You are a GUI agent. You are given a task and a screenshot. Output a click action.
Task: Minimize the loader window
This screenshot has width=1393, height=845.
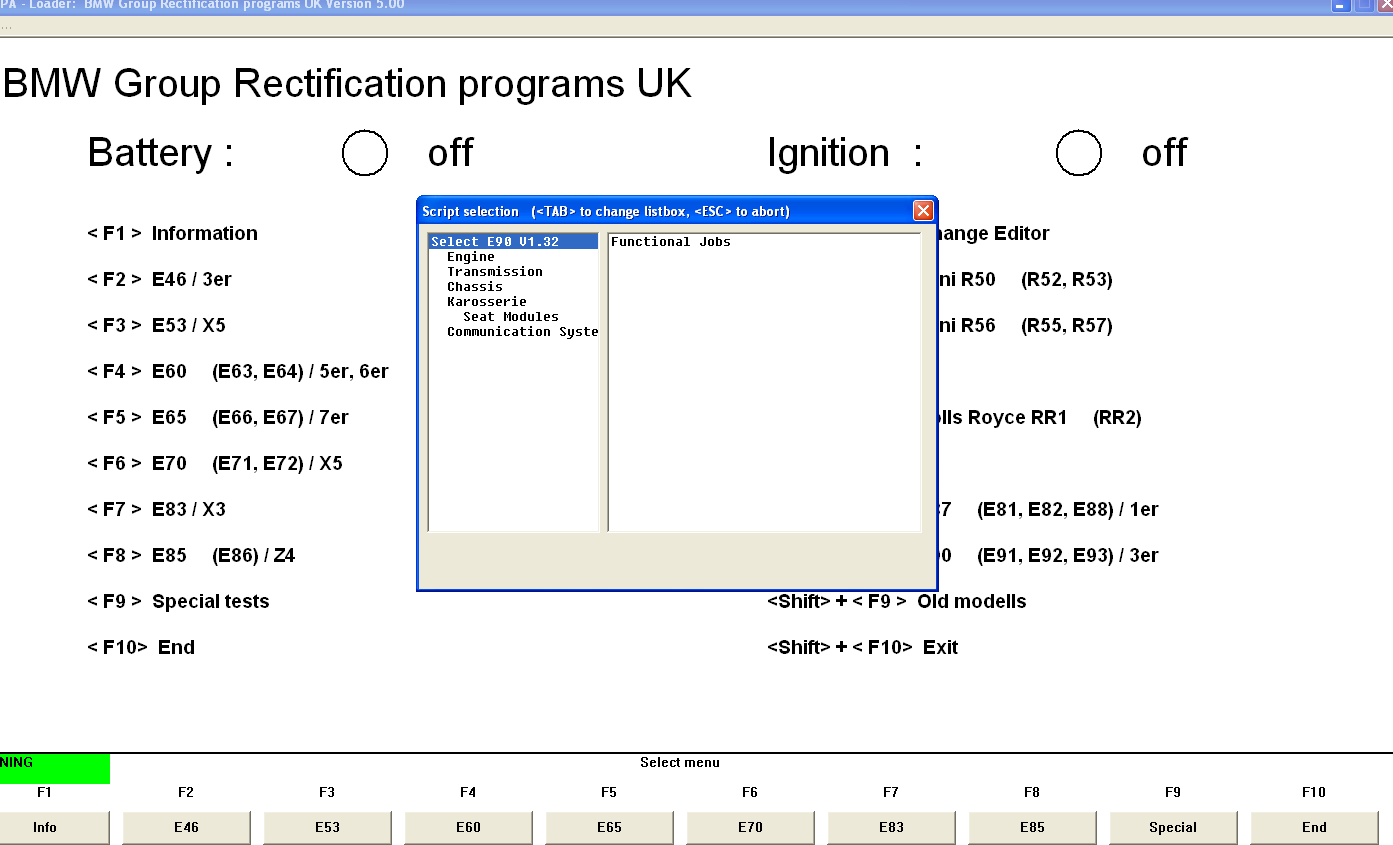[x=1341, y=5]
